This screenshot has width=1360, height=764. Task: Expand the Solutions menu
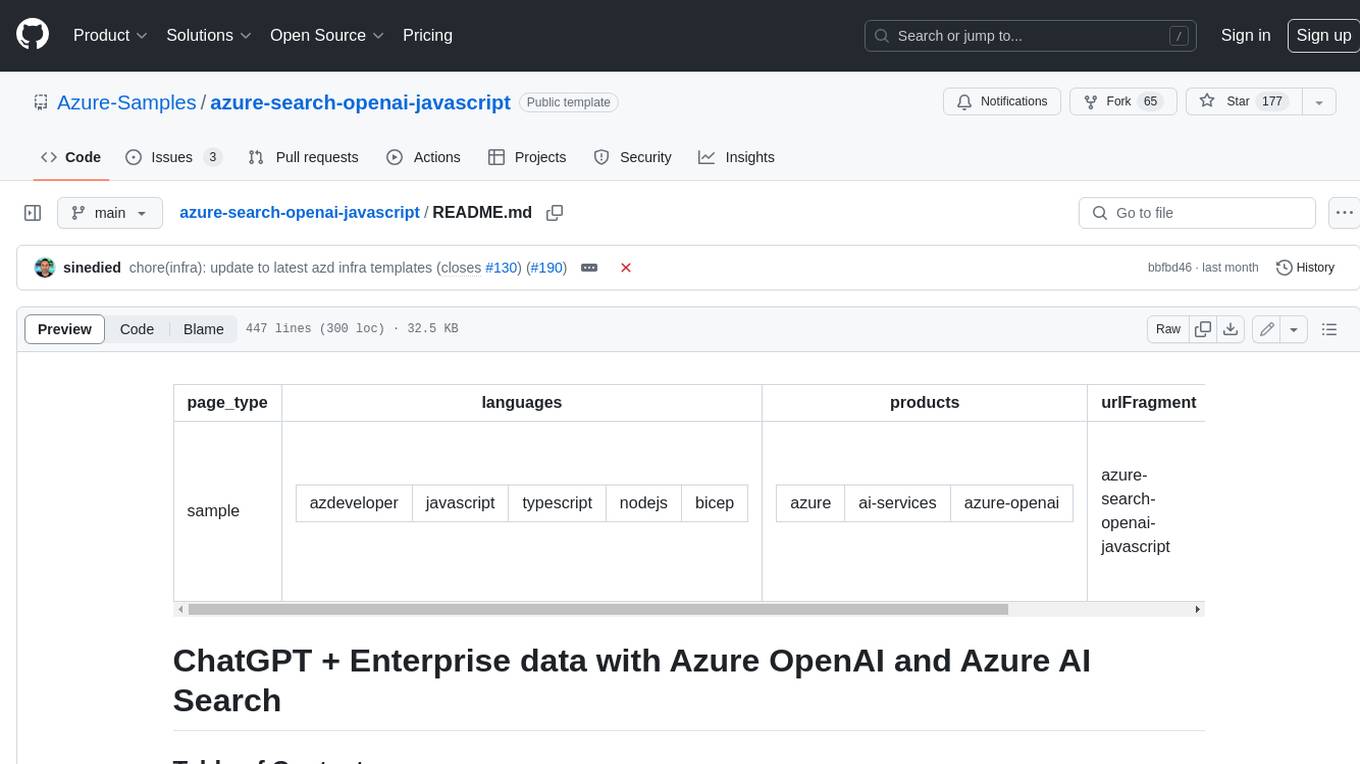click(209, 35)
